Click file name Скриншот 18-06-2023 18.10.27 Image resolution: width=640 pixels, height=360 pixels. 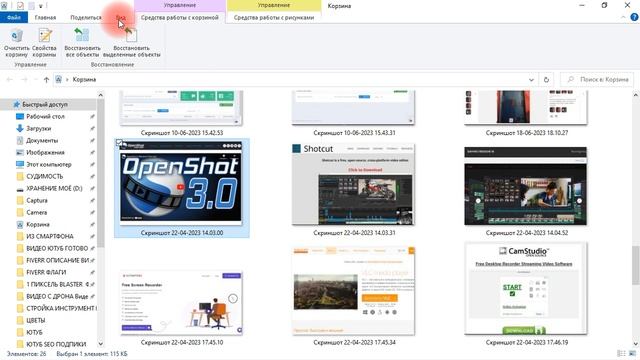[527, 133]
